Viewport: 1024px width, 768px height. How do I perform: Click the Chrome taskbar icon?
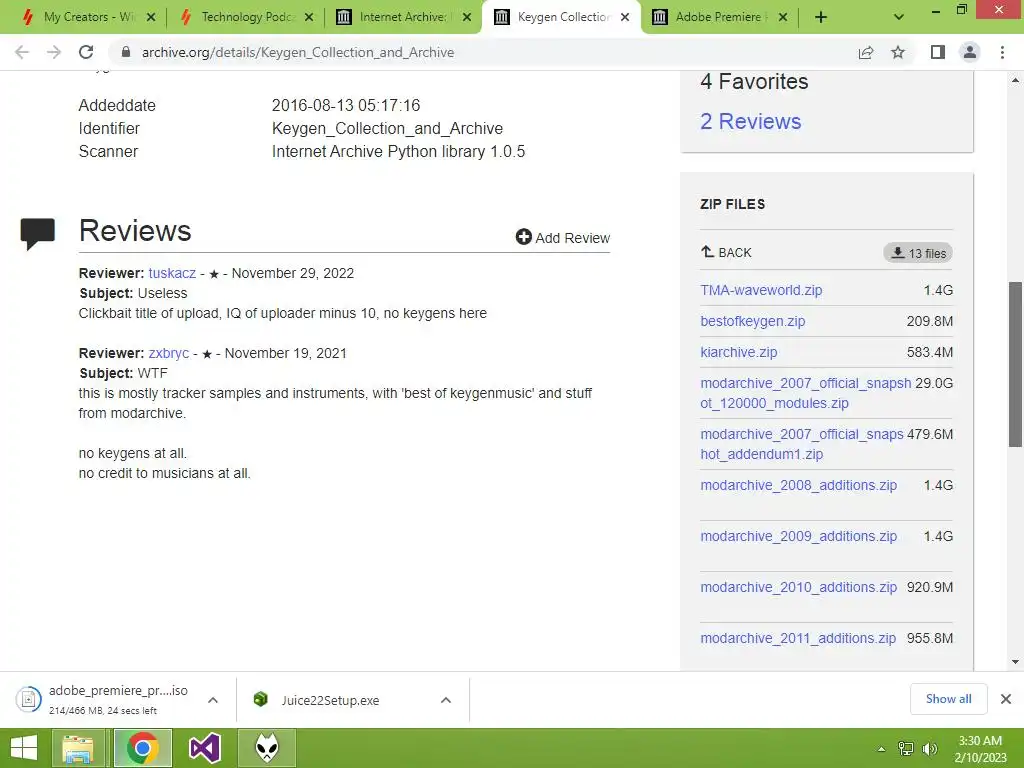coord(142,748)
